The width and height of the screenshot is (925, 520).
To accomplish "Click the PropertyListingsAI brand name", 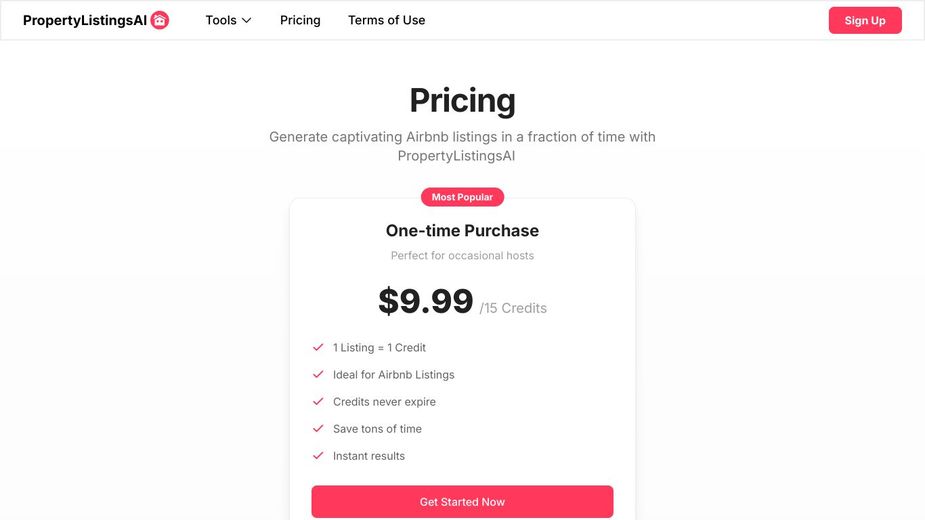I will (85, 20).
